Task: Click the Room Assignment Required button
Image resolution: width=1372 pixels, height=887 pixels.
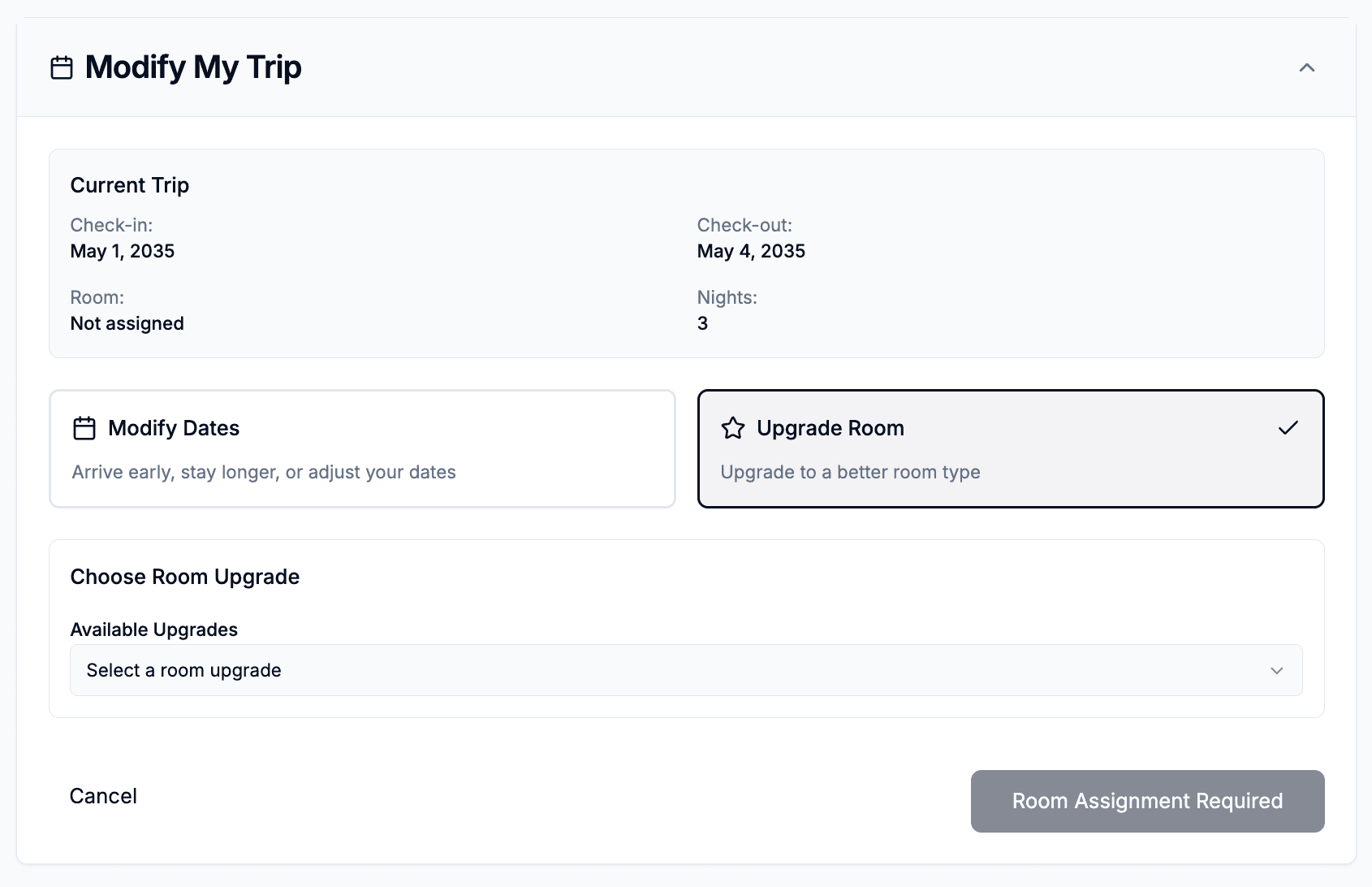Action: click(1146, 801)
